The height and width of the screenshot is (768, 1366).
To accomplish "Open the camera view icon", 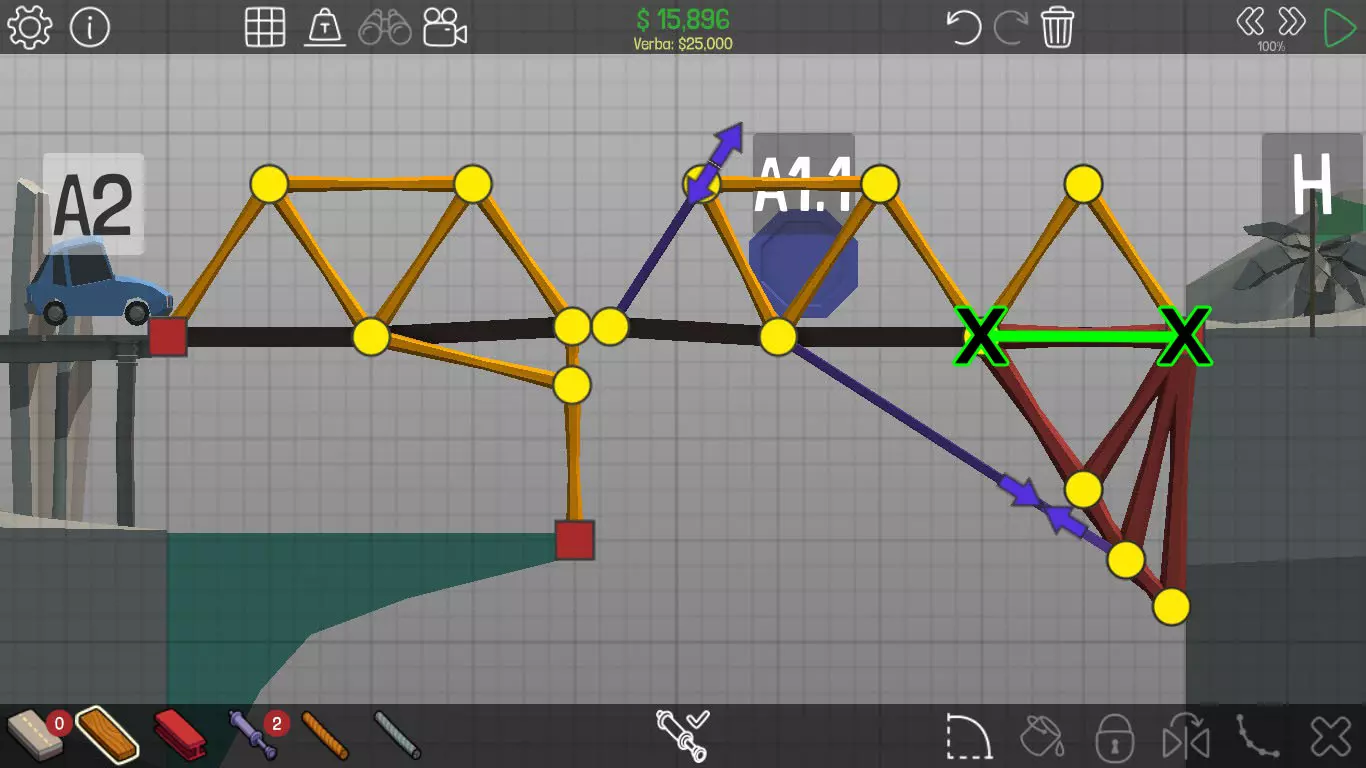I will tap(445, 28).
